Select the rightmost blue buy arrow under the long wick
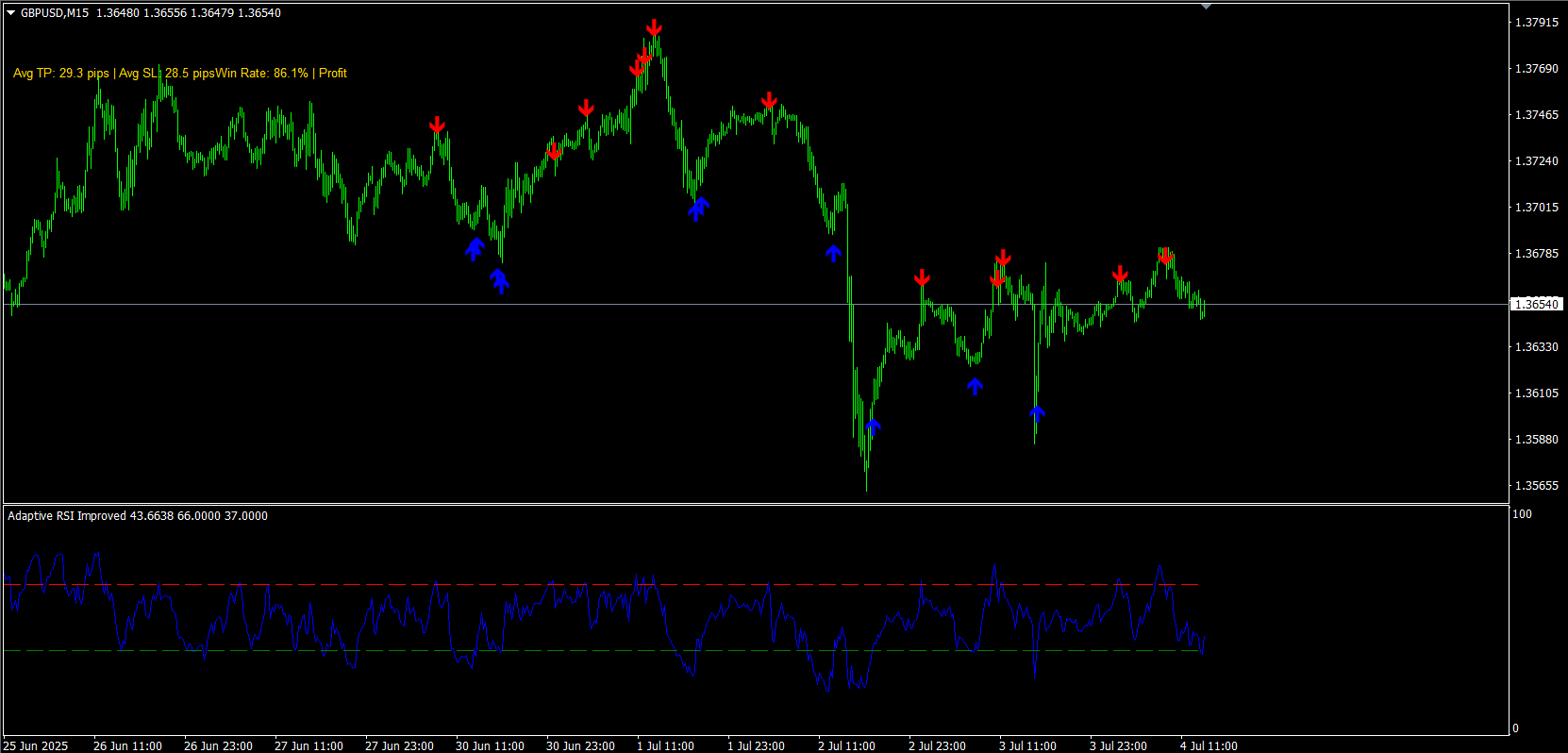 (x=1038, y=413)
